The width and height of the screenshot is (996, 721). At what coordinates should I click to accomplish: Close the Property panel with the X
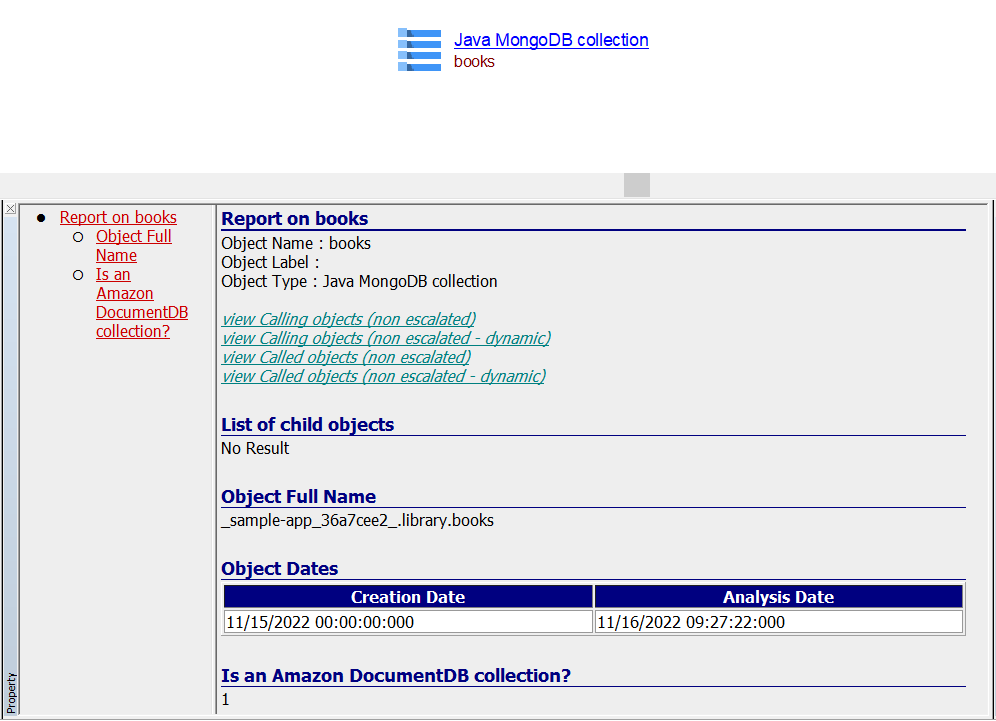10,209
